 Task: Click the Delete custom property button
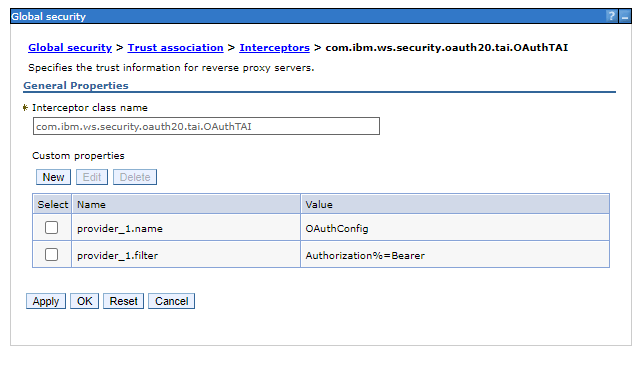click(135, 177)
